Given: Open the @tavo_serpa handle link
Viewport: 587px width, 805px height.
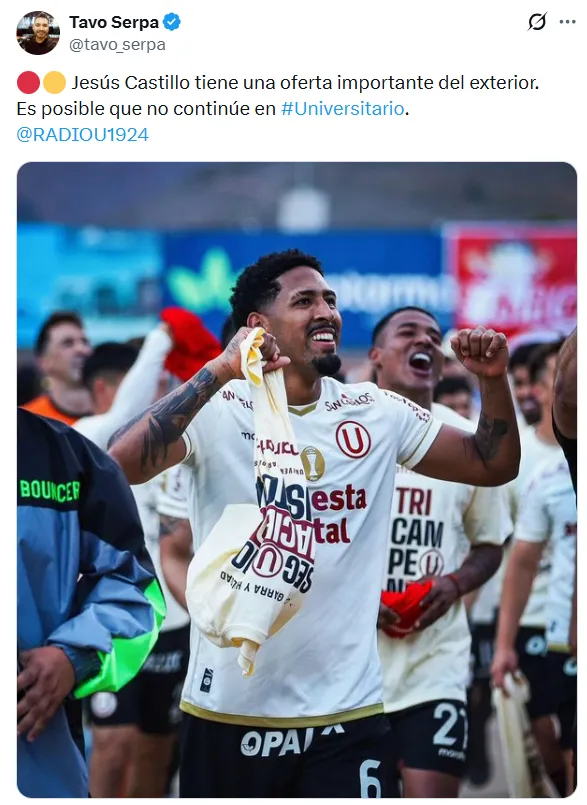Looking at the screenshot, I should coord(117,45).
